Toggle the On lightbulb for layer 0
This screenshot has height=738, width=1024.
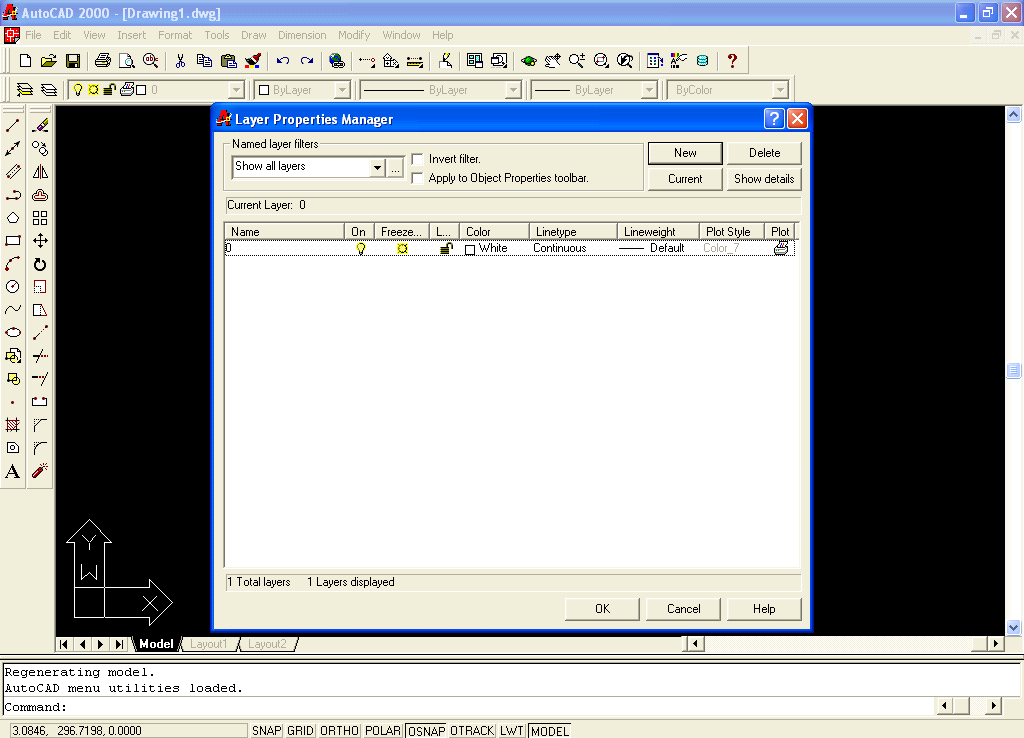click(x=360, y=249)
